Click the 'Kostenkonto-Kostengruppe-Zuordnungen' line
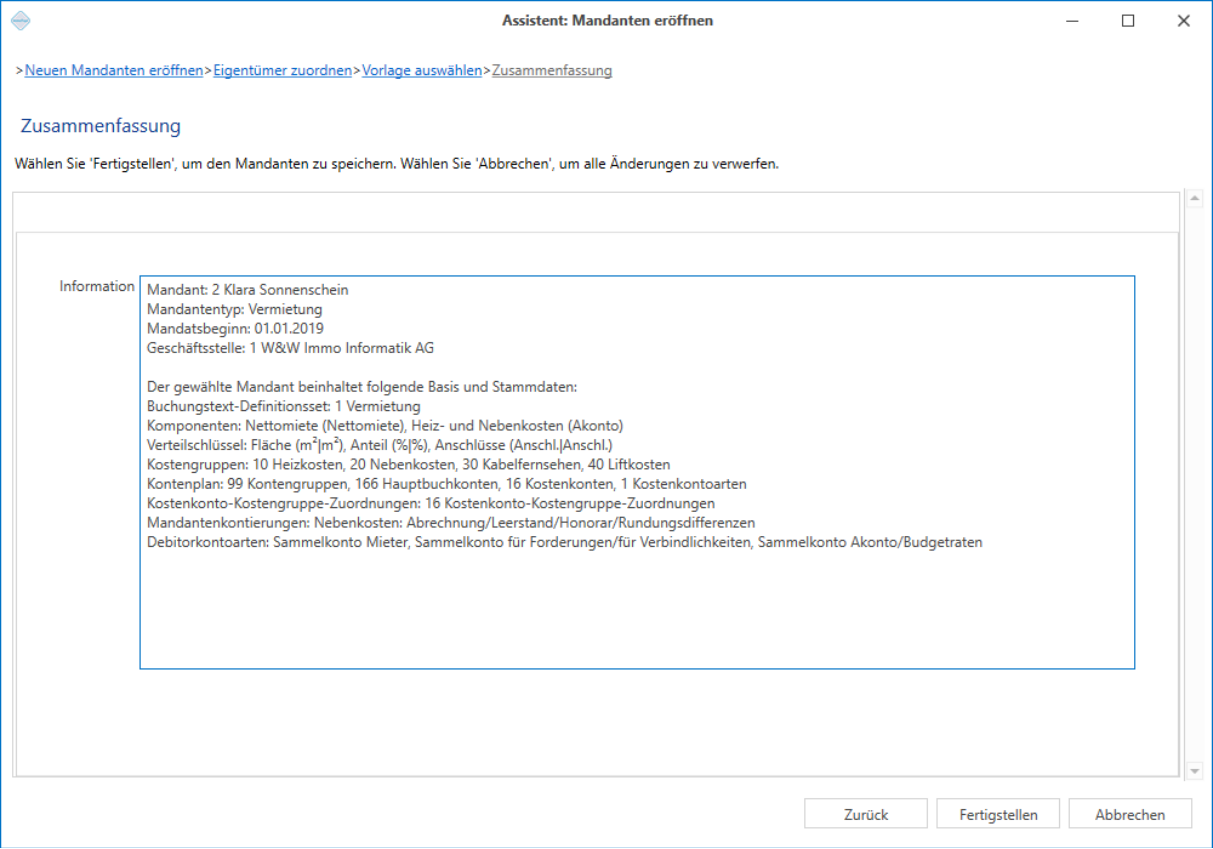1213x849 pixels. click(431, 503)
